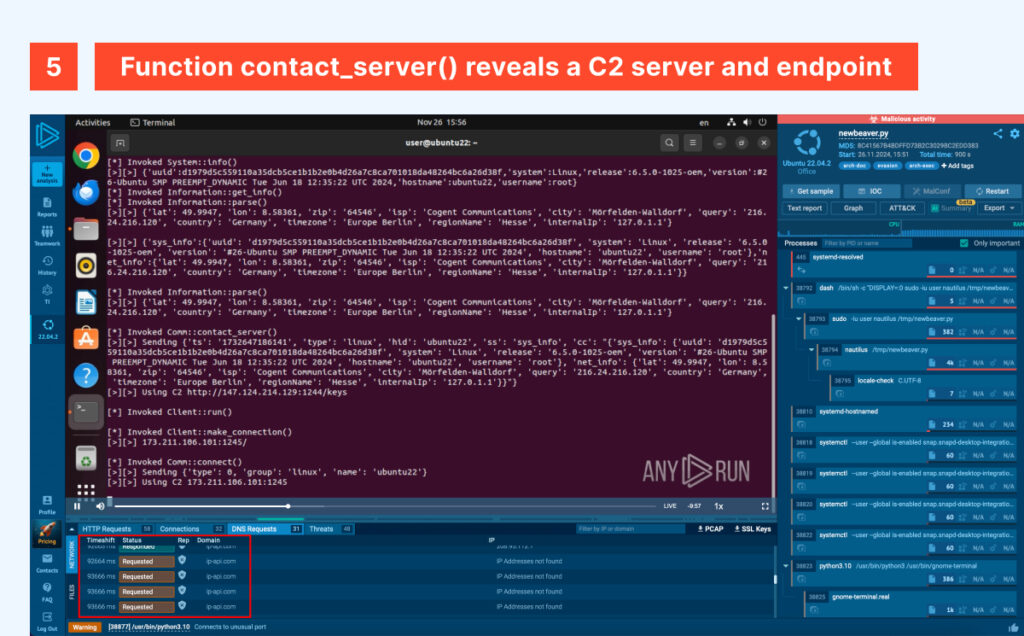
Task: Switch to the Threats tab
Action: (x=322, y=528)
